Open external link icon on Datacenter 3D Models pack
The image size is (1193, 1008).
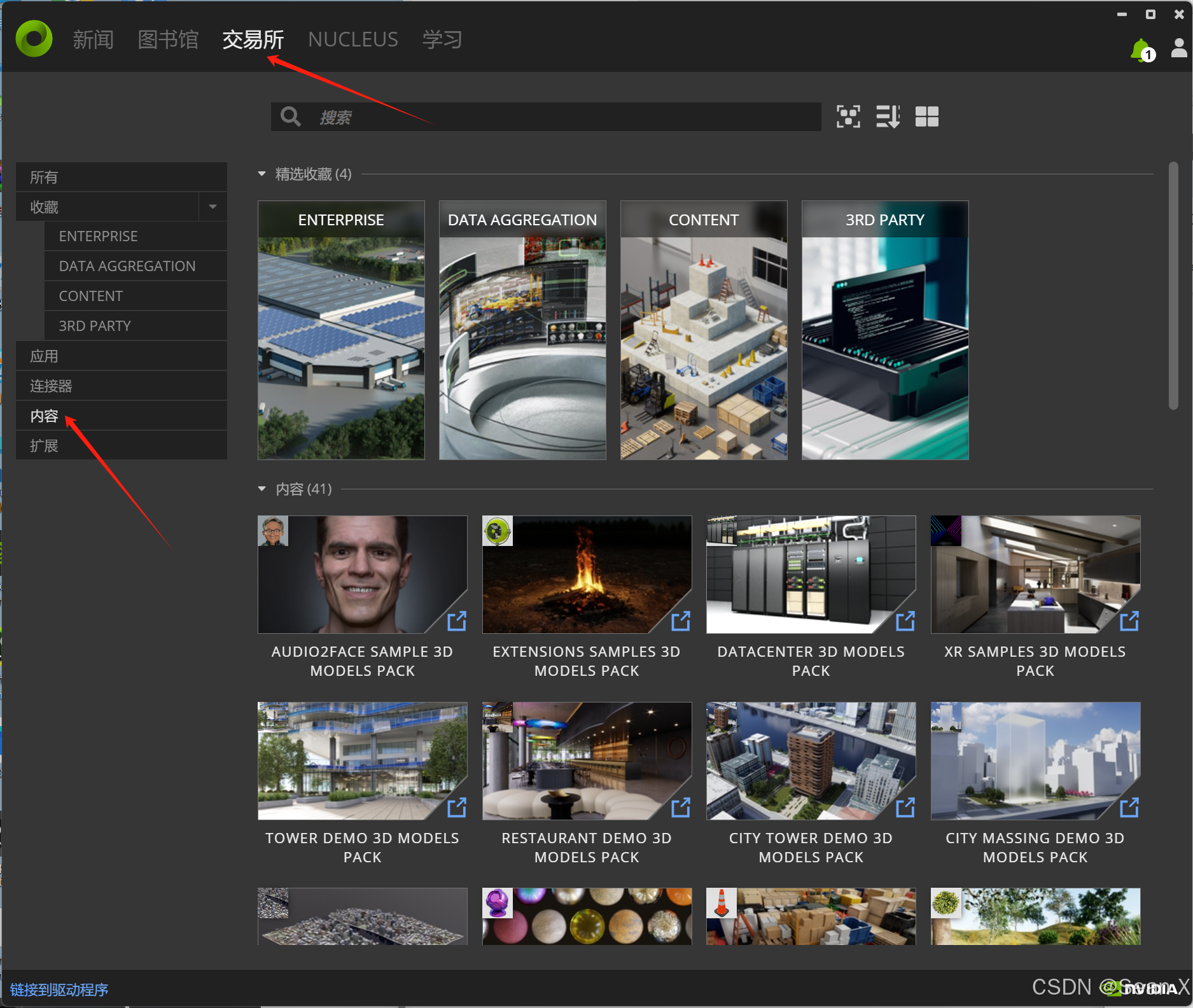pyautogui.click(x=905, y=620)
